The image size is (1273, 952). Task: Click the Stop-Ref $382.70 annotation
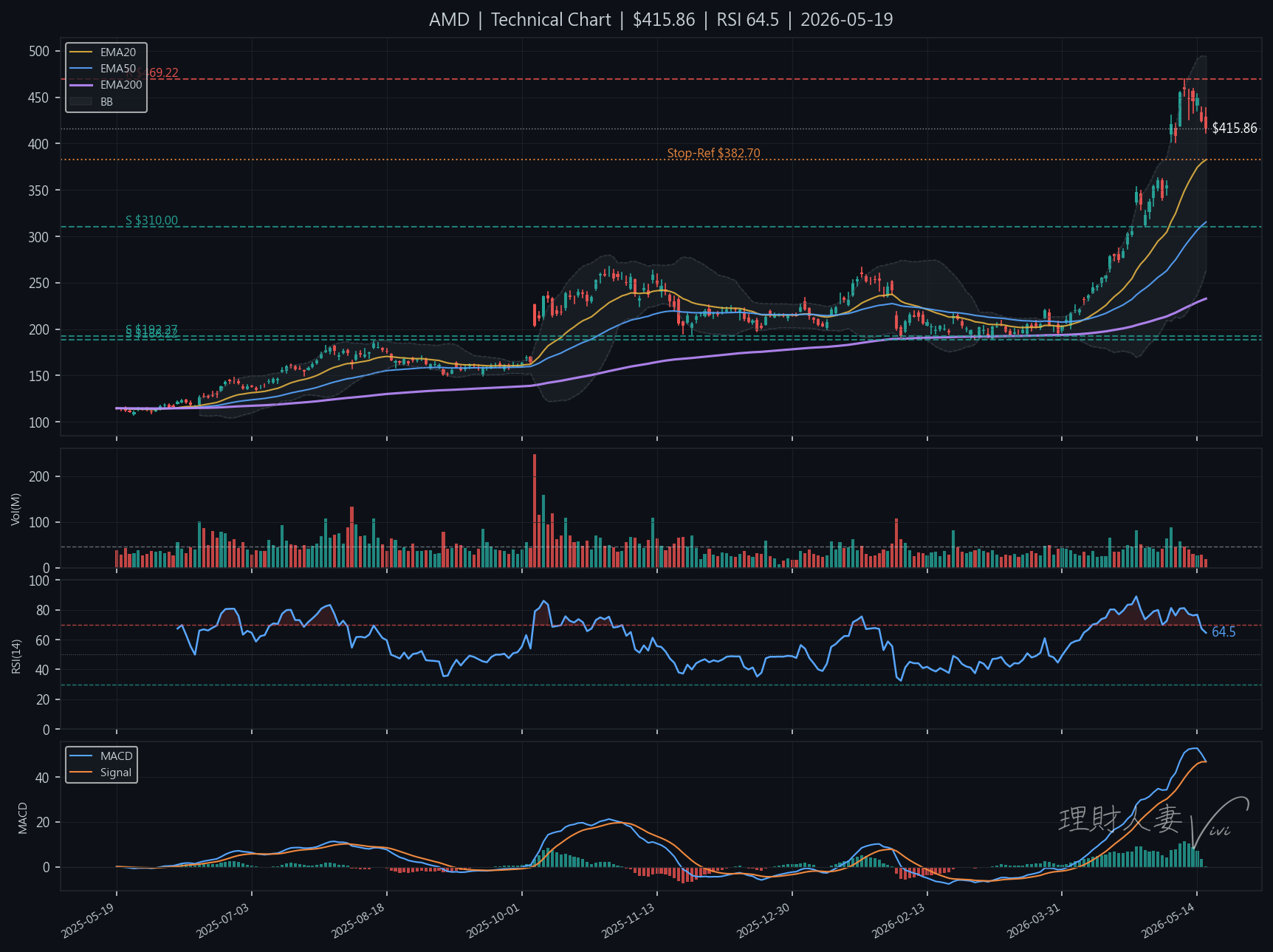713,154
